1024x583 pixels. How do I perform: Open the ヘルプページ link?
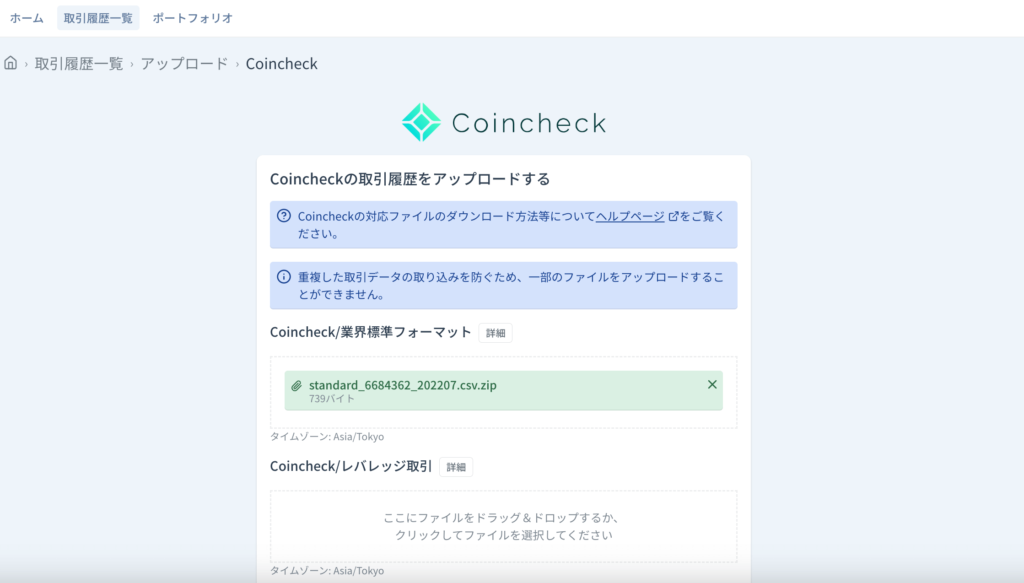630,216
